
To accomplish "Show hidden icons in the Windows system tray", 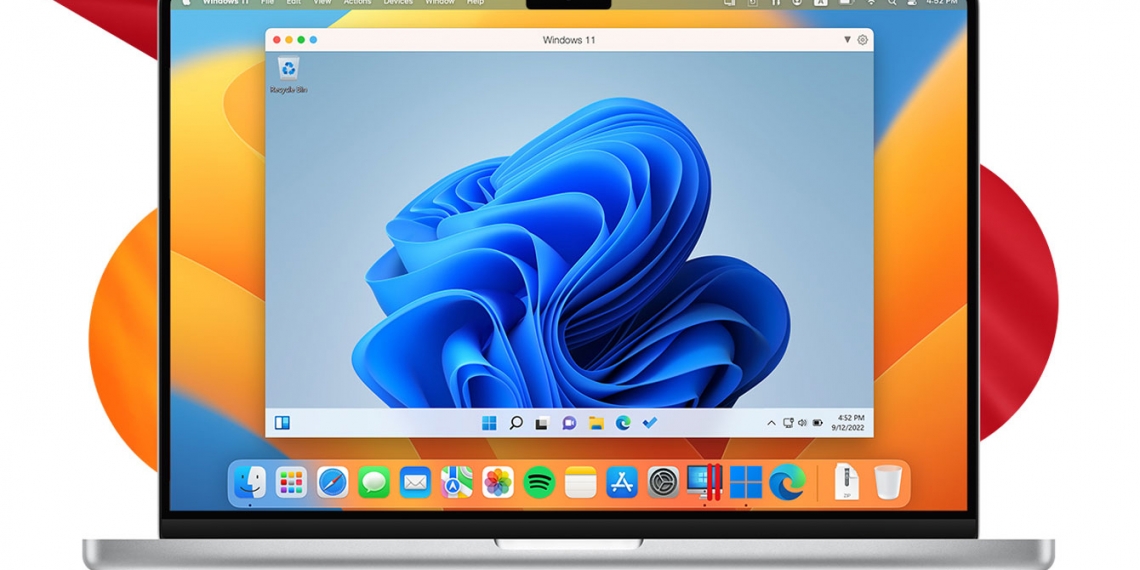I will [x=771, y=423].
